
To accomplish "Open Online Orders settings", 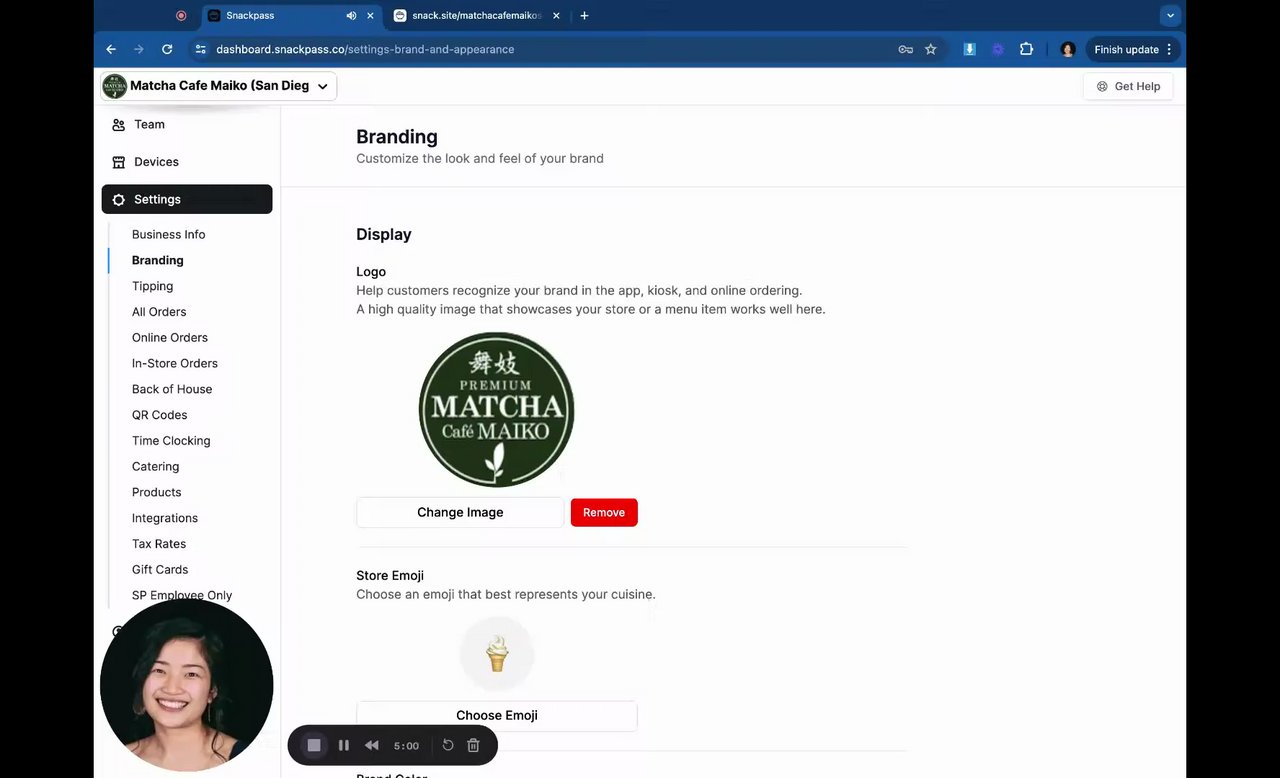I will pos(170,338).
